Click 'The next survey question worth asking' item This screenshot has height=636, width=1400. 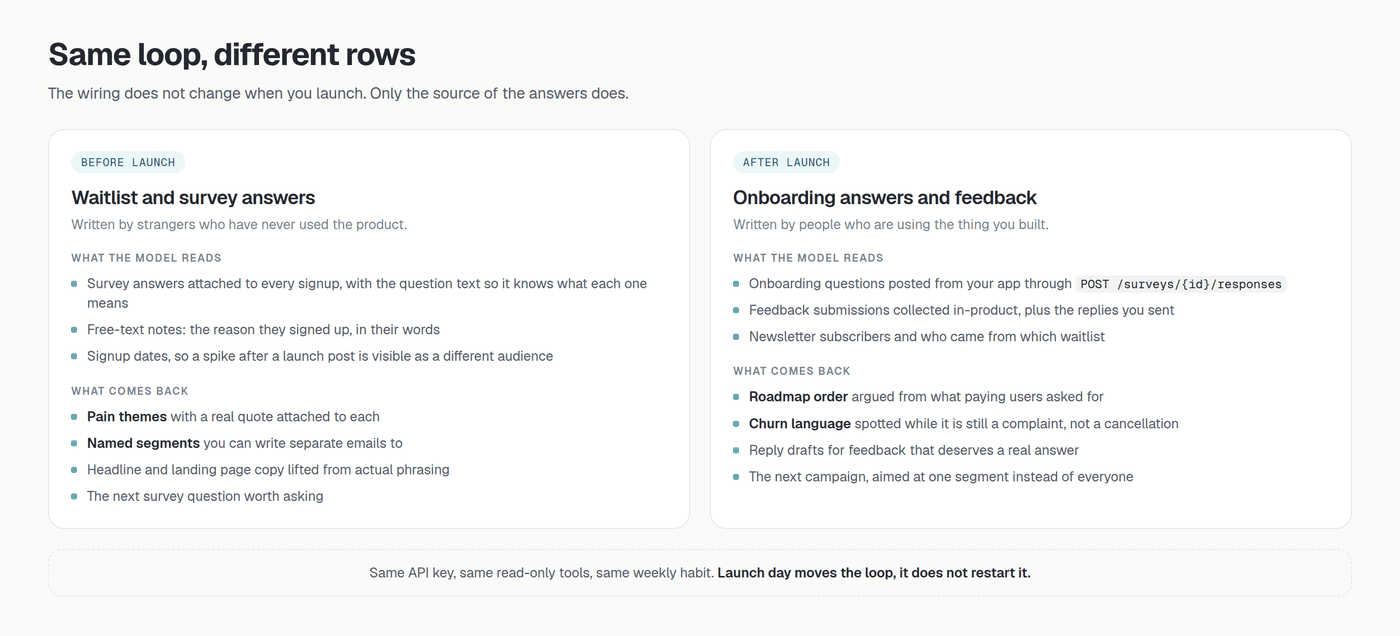tap(205, 496)
